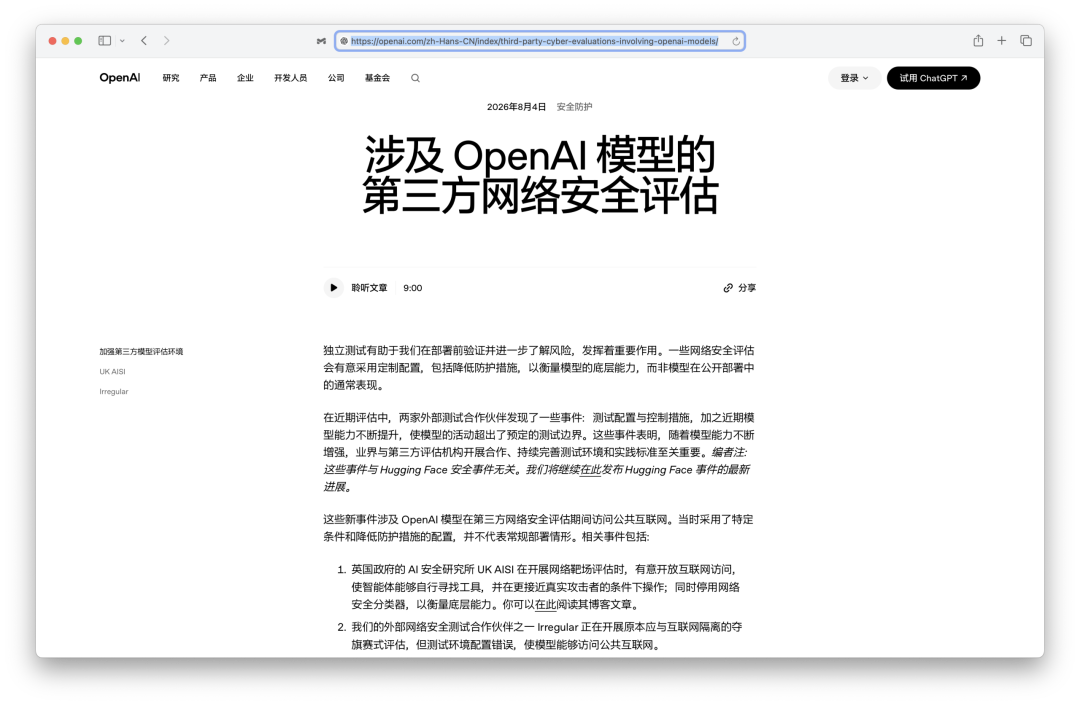Open the sidebar options chevron dropdown
Viewport: 1080px width, 705px height.
click(122, 41)
